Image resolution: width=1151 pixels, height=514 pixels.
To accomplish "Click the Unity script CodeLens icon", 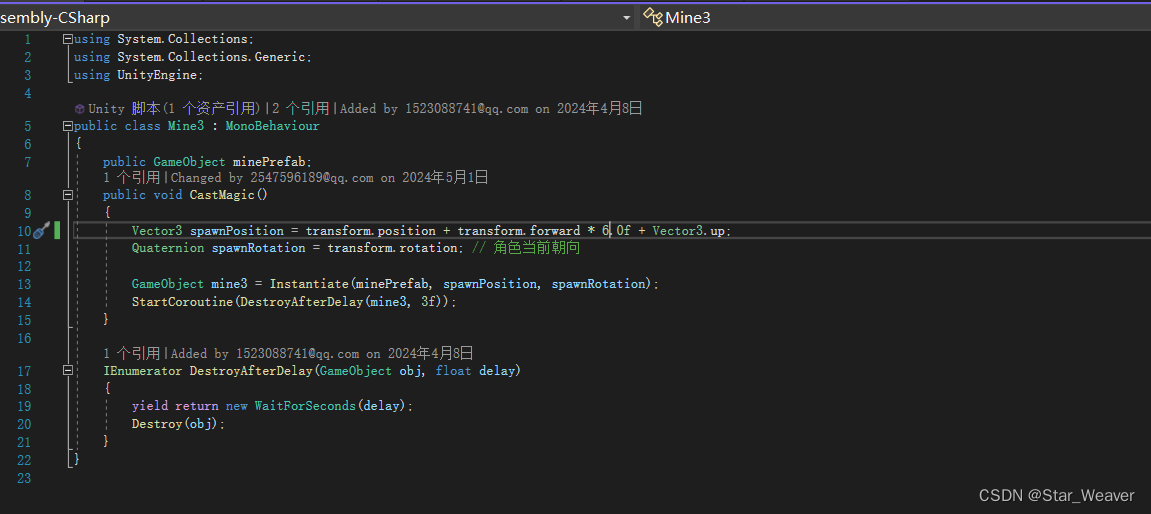I will tap(79, 109).
